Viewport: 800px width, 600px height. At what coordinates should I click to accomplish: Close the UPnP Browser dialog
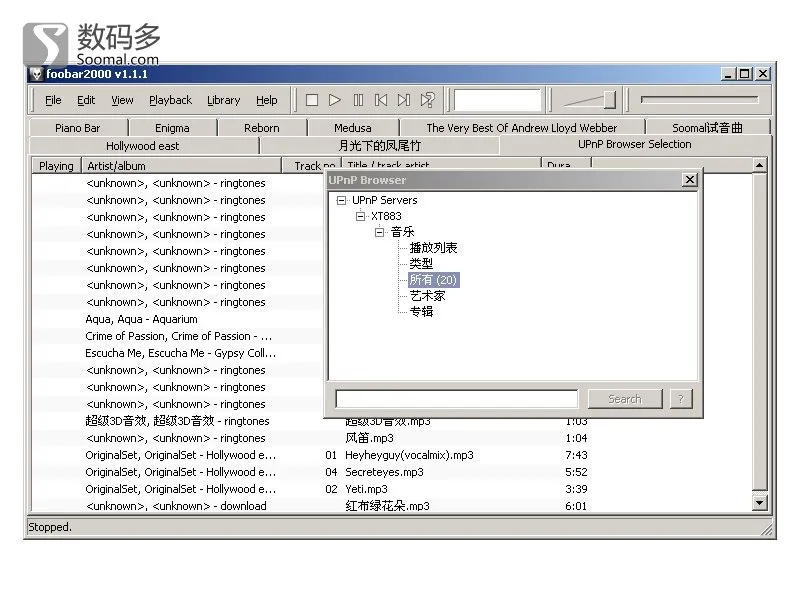(690, 180)
